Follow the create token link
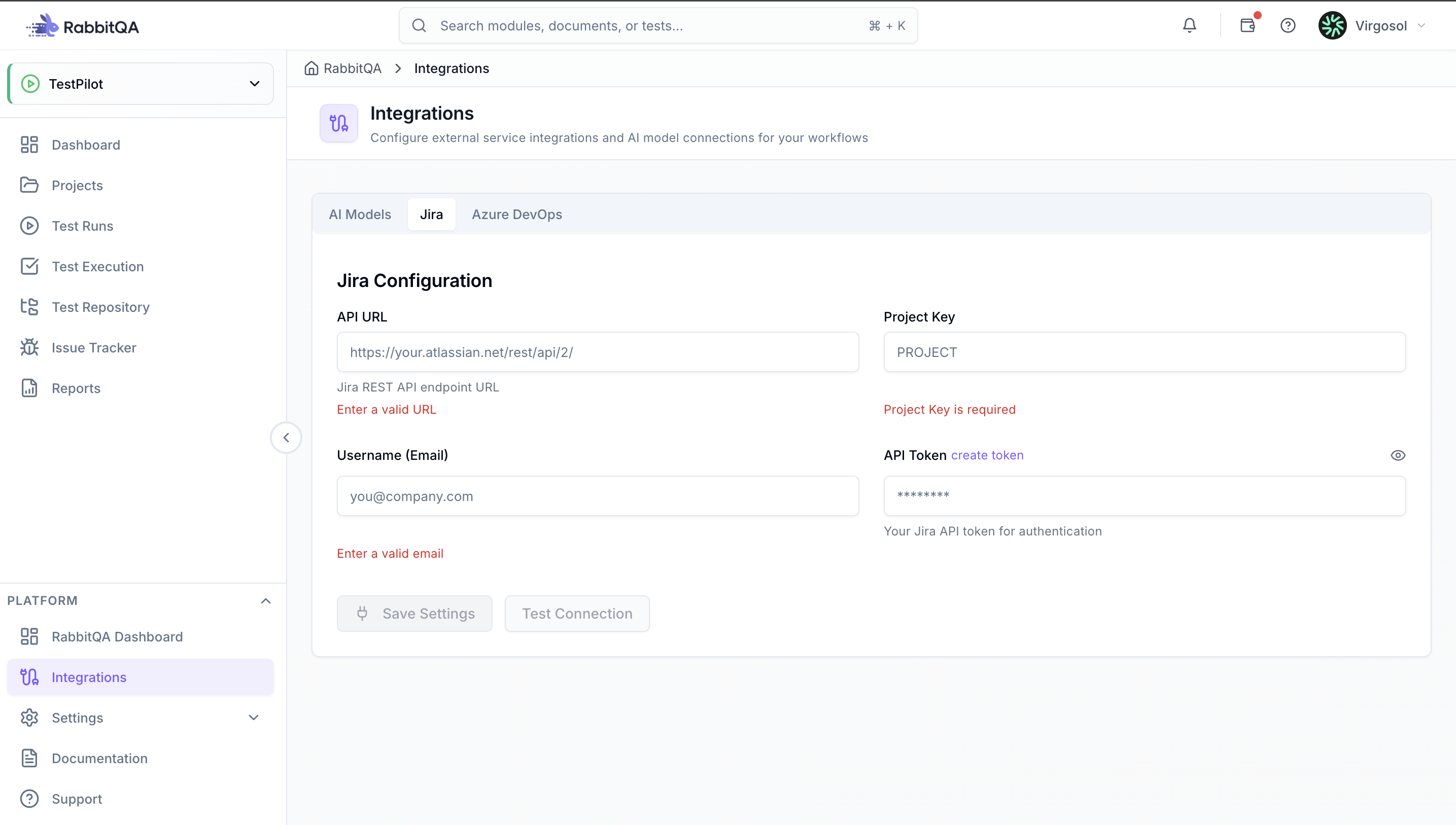This screenshot has width=1456, height=825. (x=987, y=455)
